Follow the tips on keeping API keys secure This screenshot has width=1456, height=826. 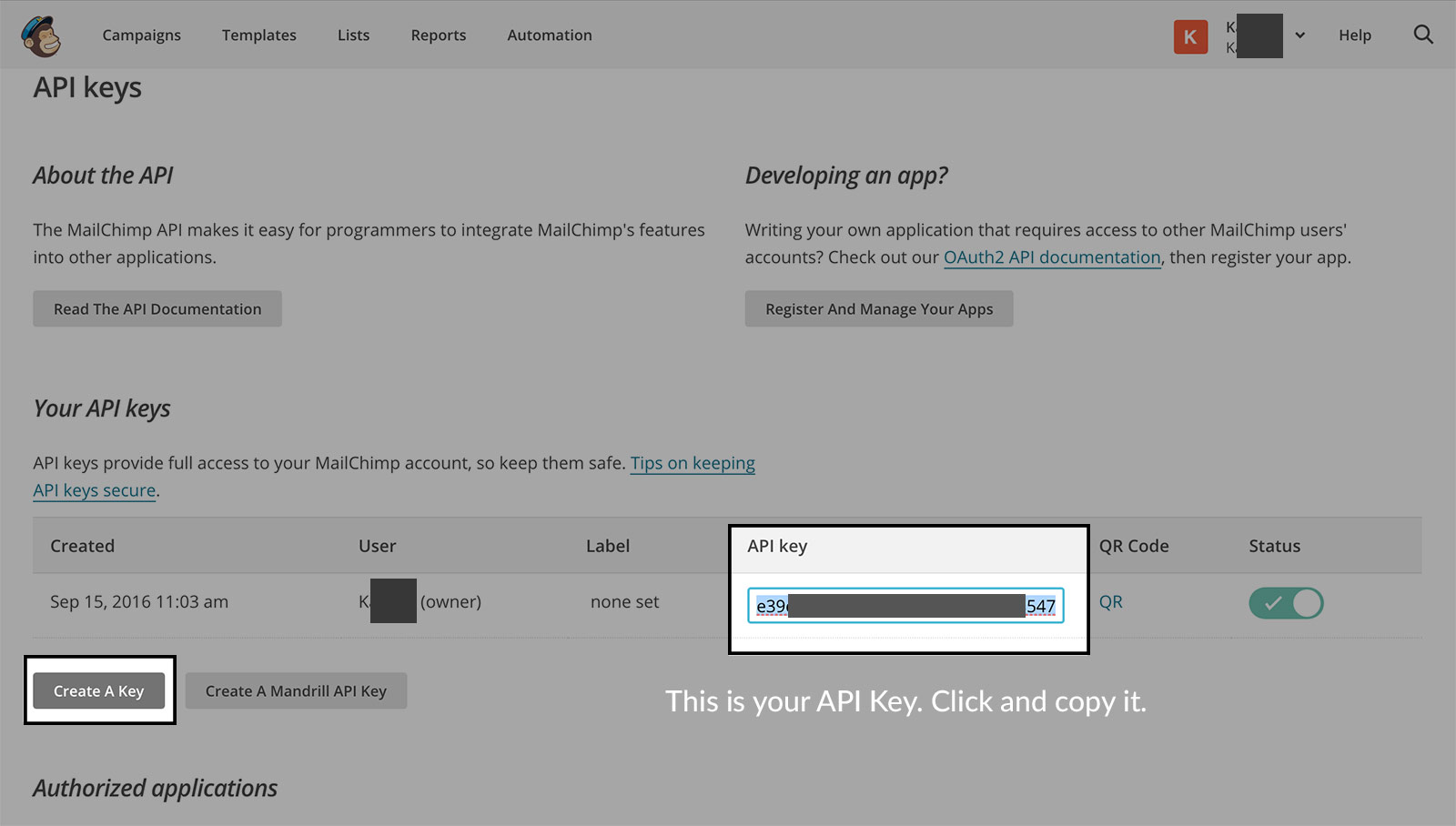tap(693, 463)
